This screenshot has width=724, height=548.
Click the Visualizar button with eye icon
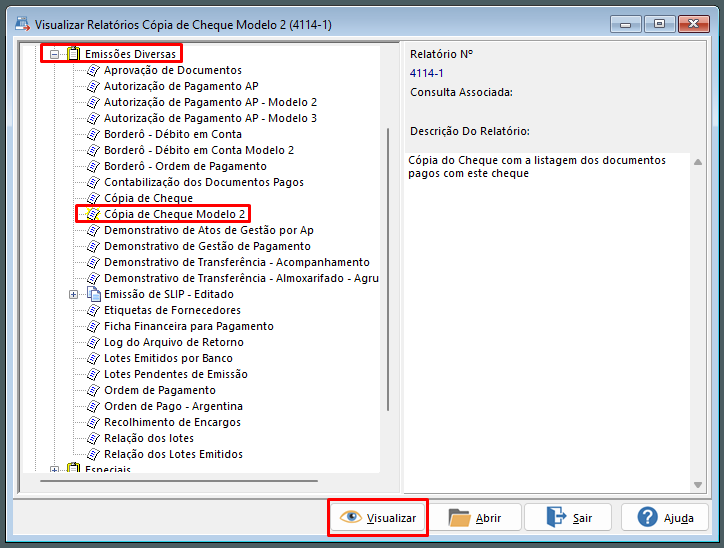[x=378, y=518]
